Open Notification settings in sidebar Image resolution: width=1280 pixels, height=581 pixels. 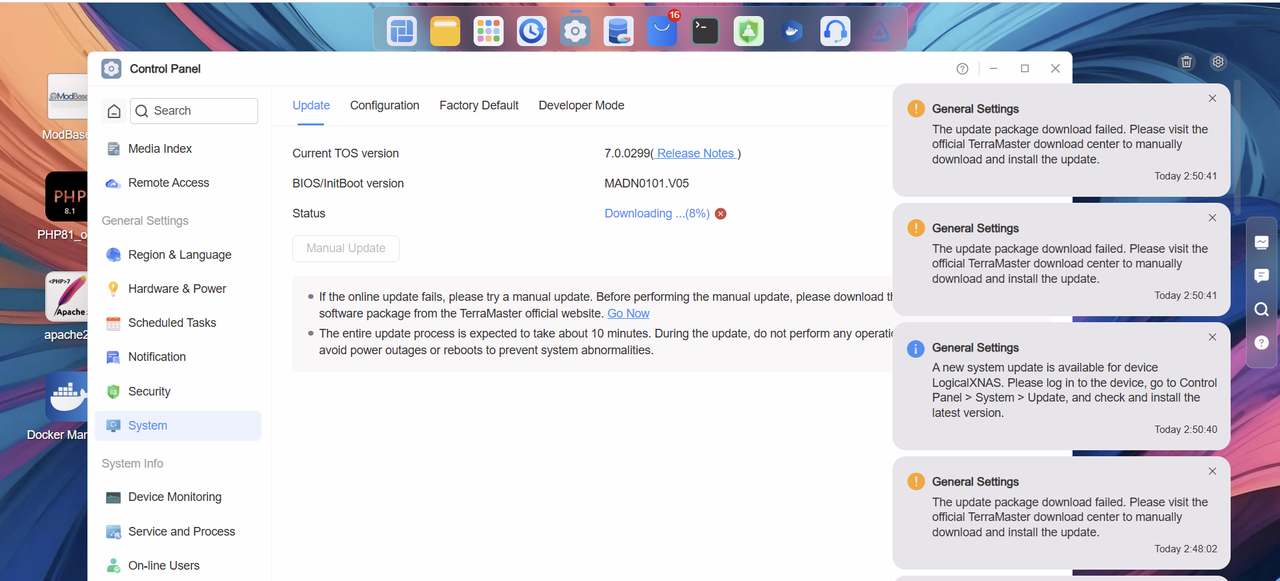(178, 357)
